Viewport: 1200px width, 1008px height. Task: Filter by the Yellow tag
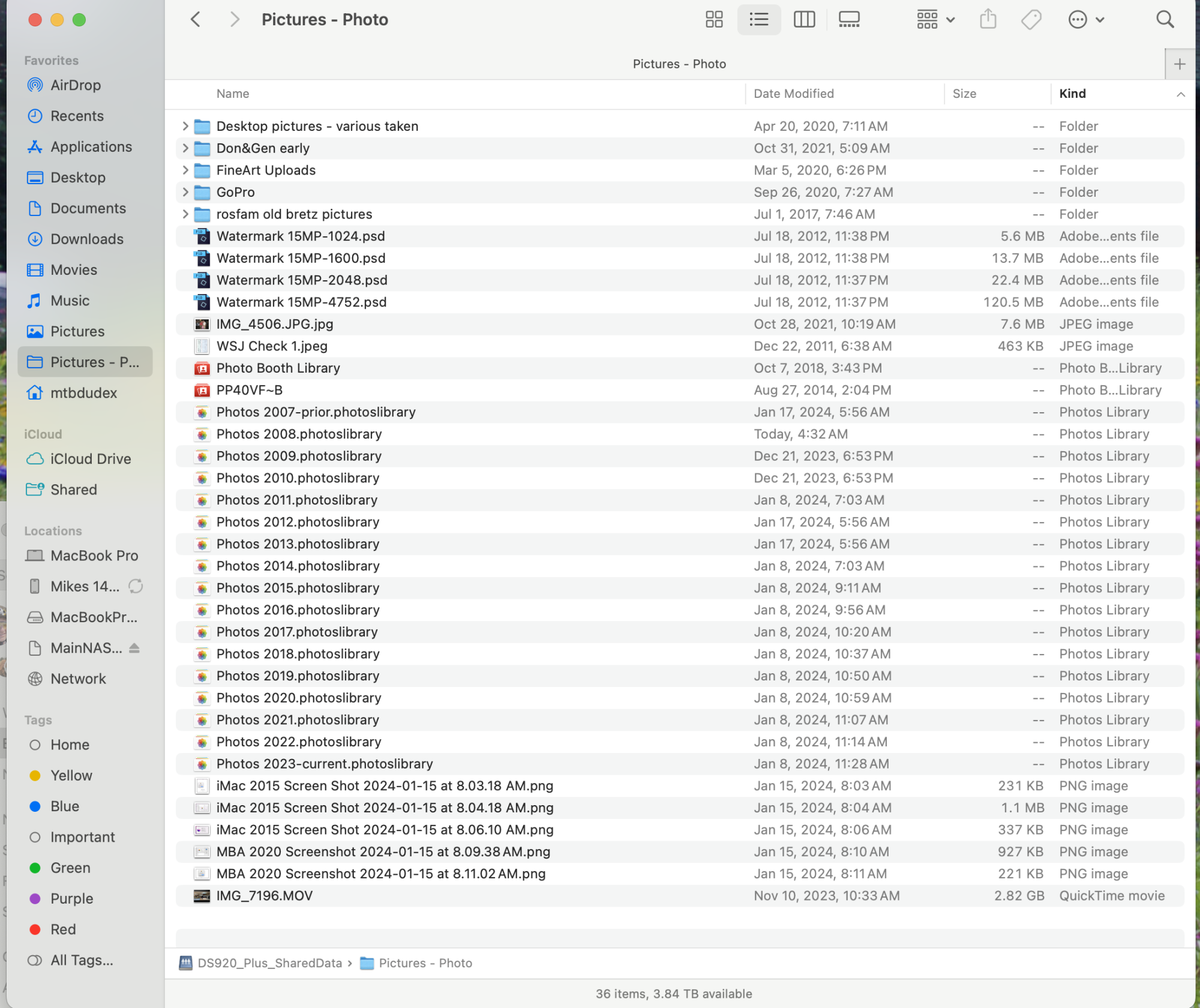click(x=71, y=776)
